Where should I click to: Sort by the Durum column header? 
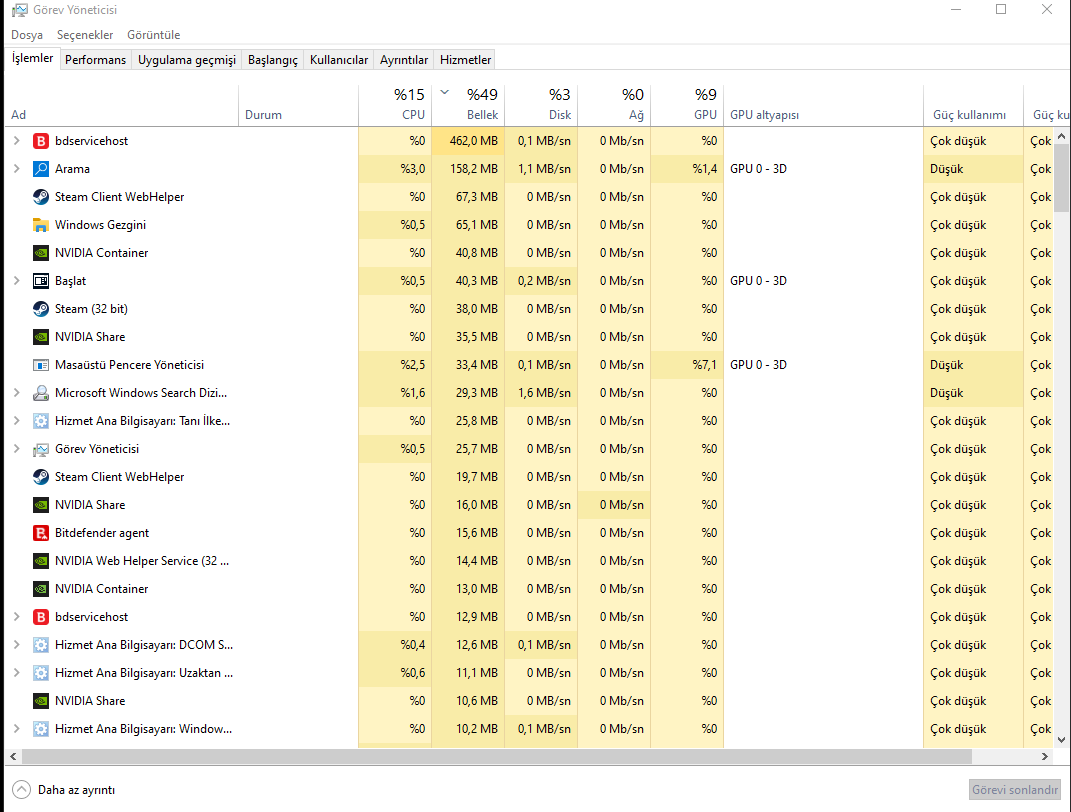(x=298, y=105)
